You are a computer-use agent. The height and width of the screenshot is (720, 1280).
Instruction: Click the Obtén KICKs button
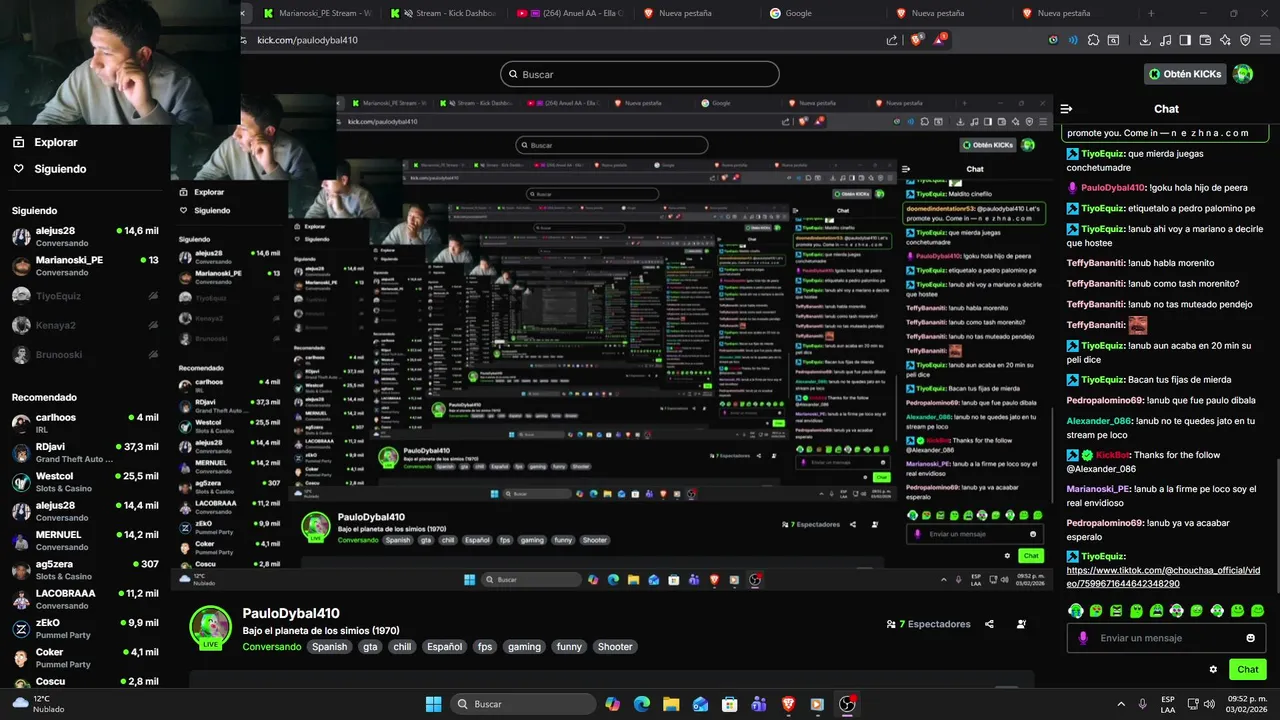(x=1185, y=74)
